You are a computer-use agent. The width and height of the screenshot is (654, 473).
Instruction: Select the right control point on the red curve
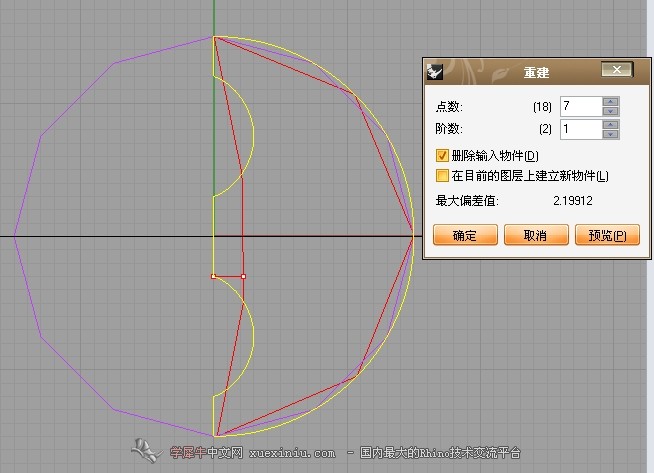click(244, 276)
